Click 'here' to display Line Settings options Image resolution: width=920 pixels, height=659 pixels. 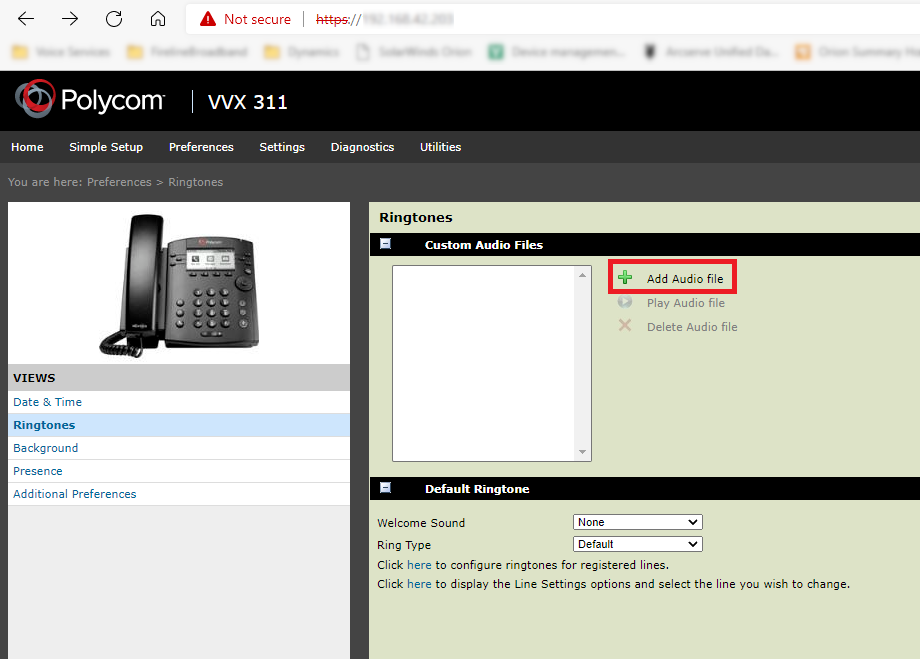(419, 584)
